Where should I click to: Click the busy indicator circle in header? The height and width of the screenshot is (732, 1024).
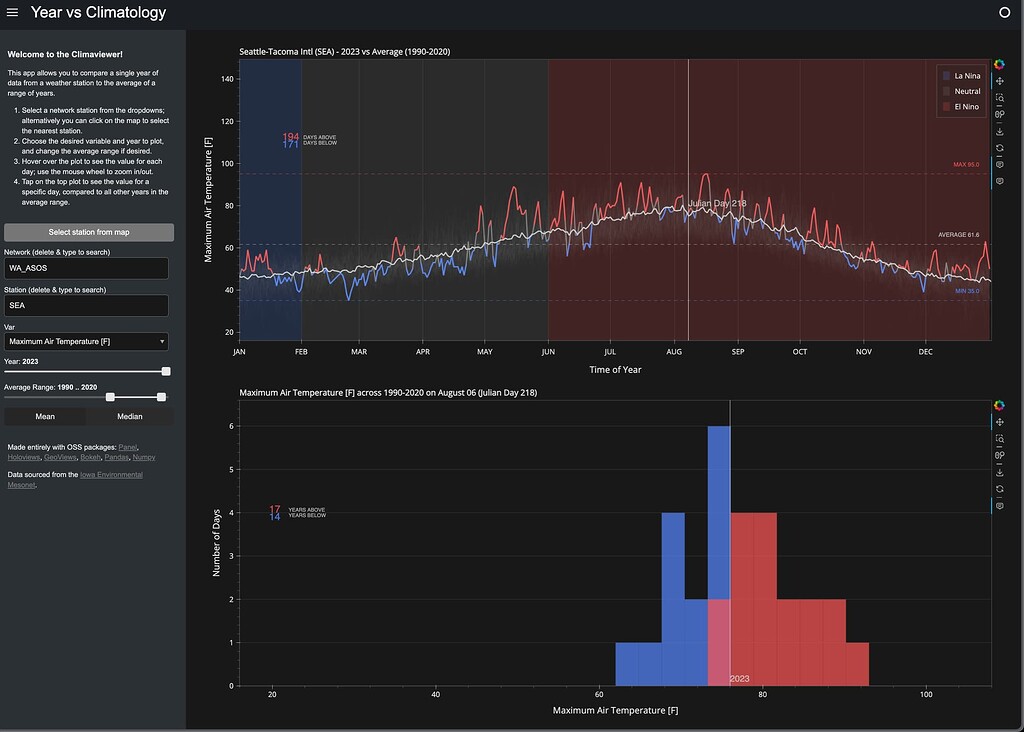(1005, 13)
